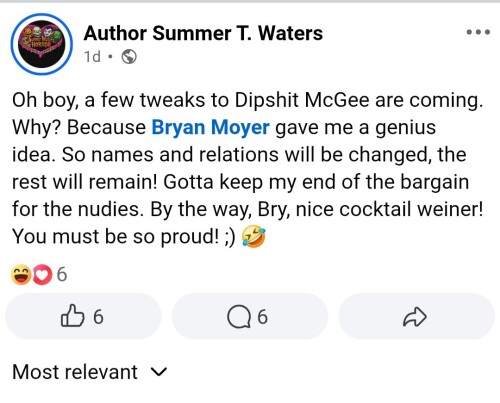
Task: Click the comment count 6 beside bubble
Action: coord(262,316)
